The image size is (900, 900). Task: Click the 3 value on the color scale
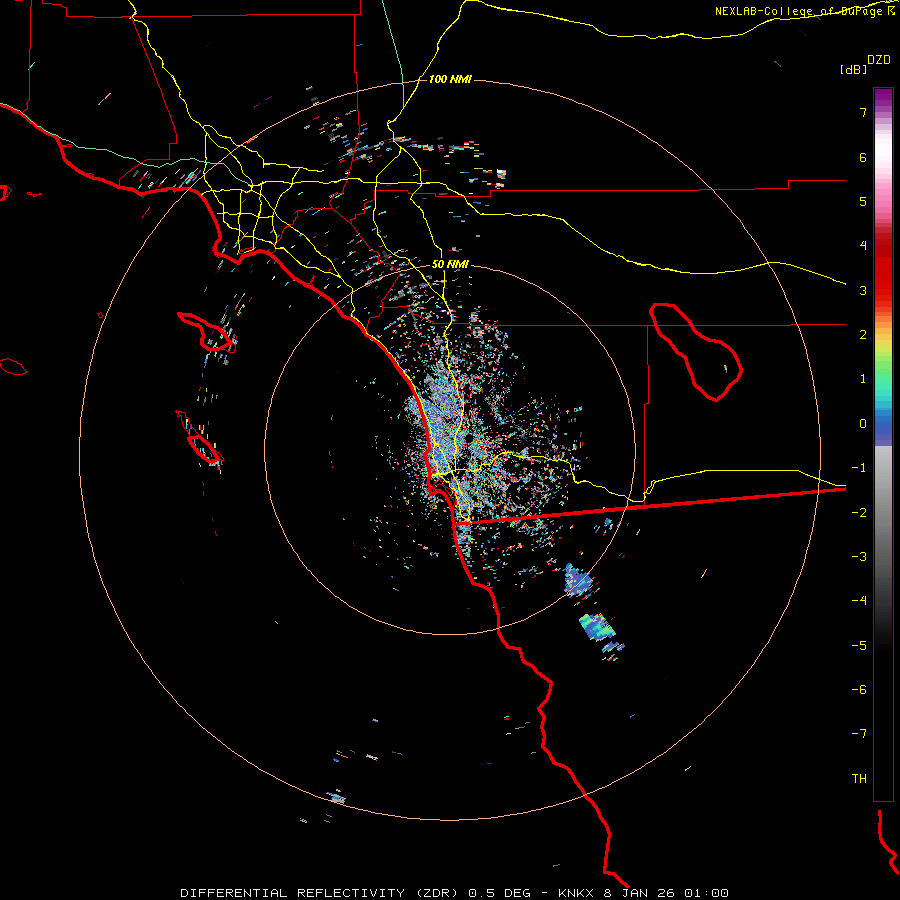pyautogui.click(x=863, y=290)
